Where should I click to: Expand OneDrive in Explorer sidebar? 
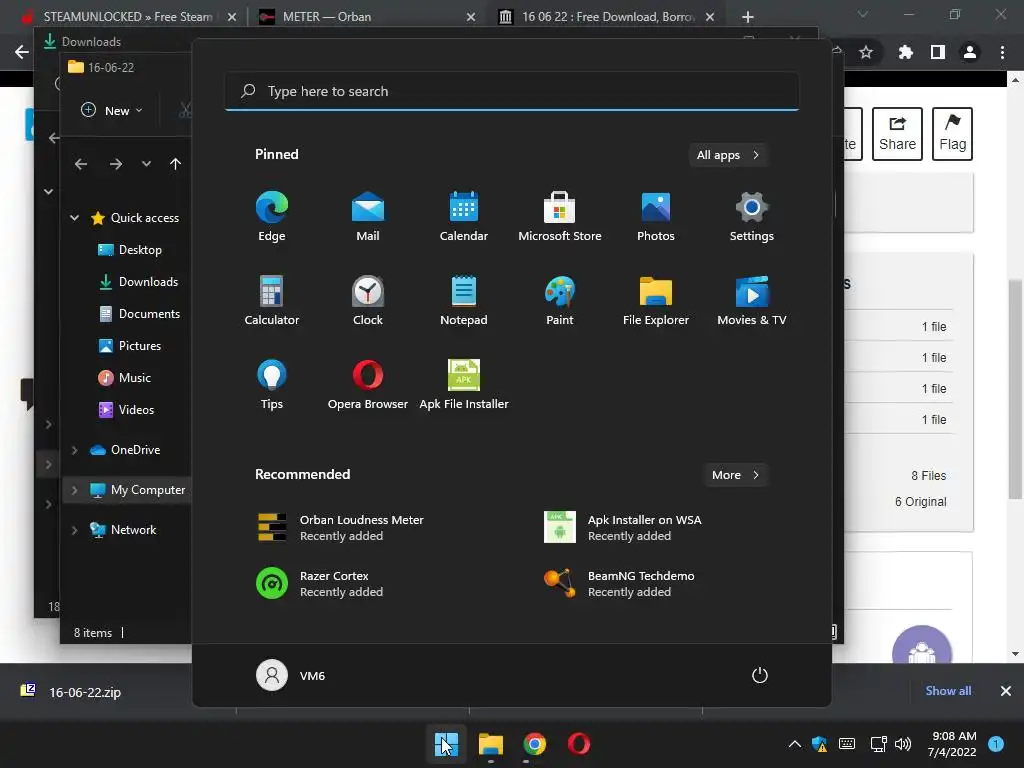(x=74, y=450)
